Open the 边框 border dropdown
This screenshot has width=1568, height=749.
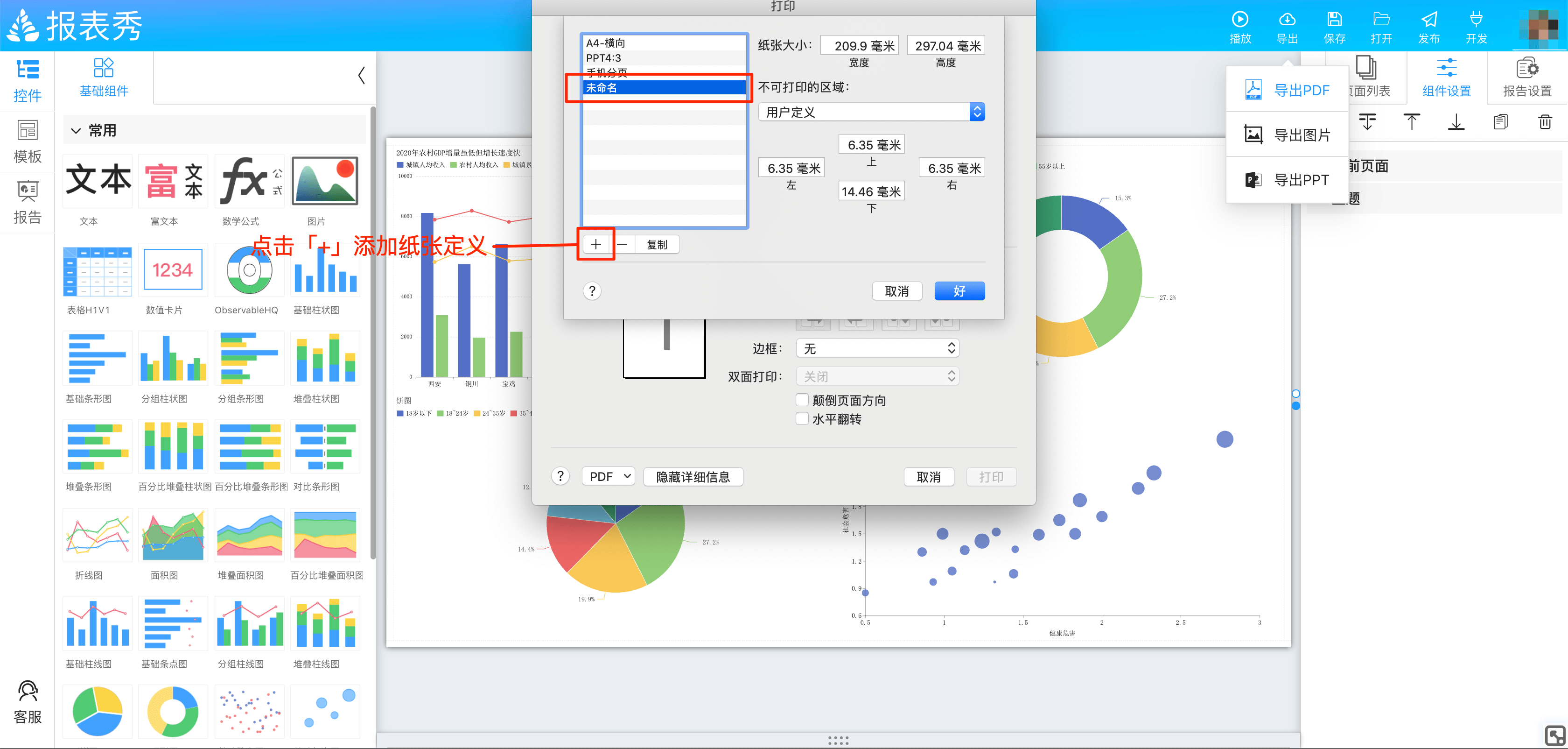tap(877, 348)
